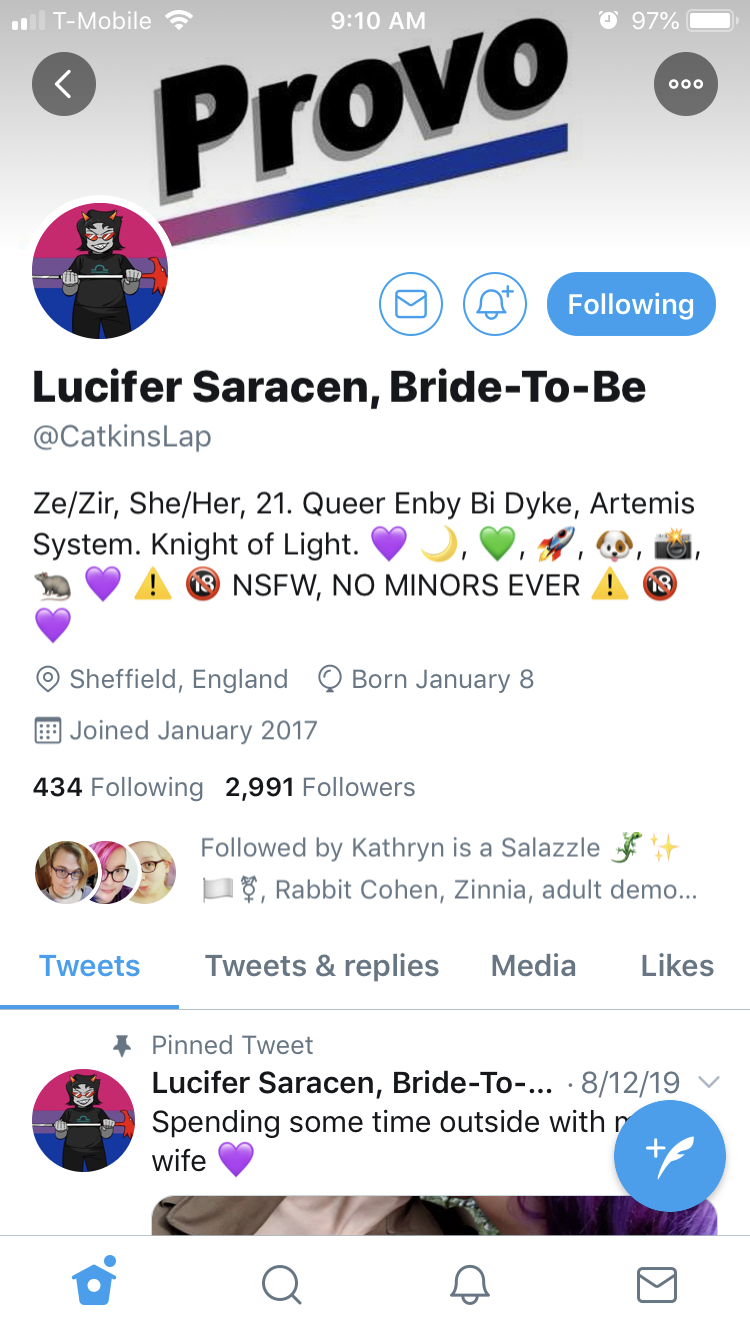
Task: Turn on notifications with bell plus icon
Action: 495,304
